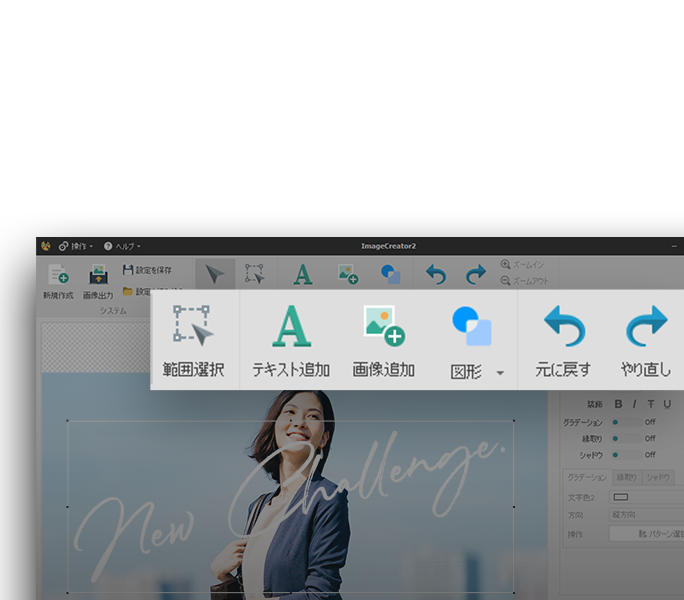Click the small add-image icon in dimmed ribbon
The image size is (684, 600).
point(348,274)
